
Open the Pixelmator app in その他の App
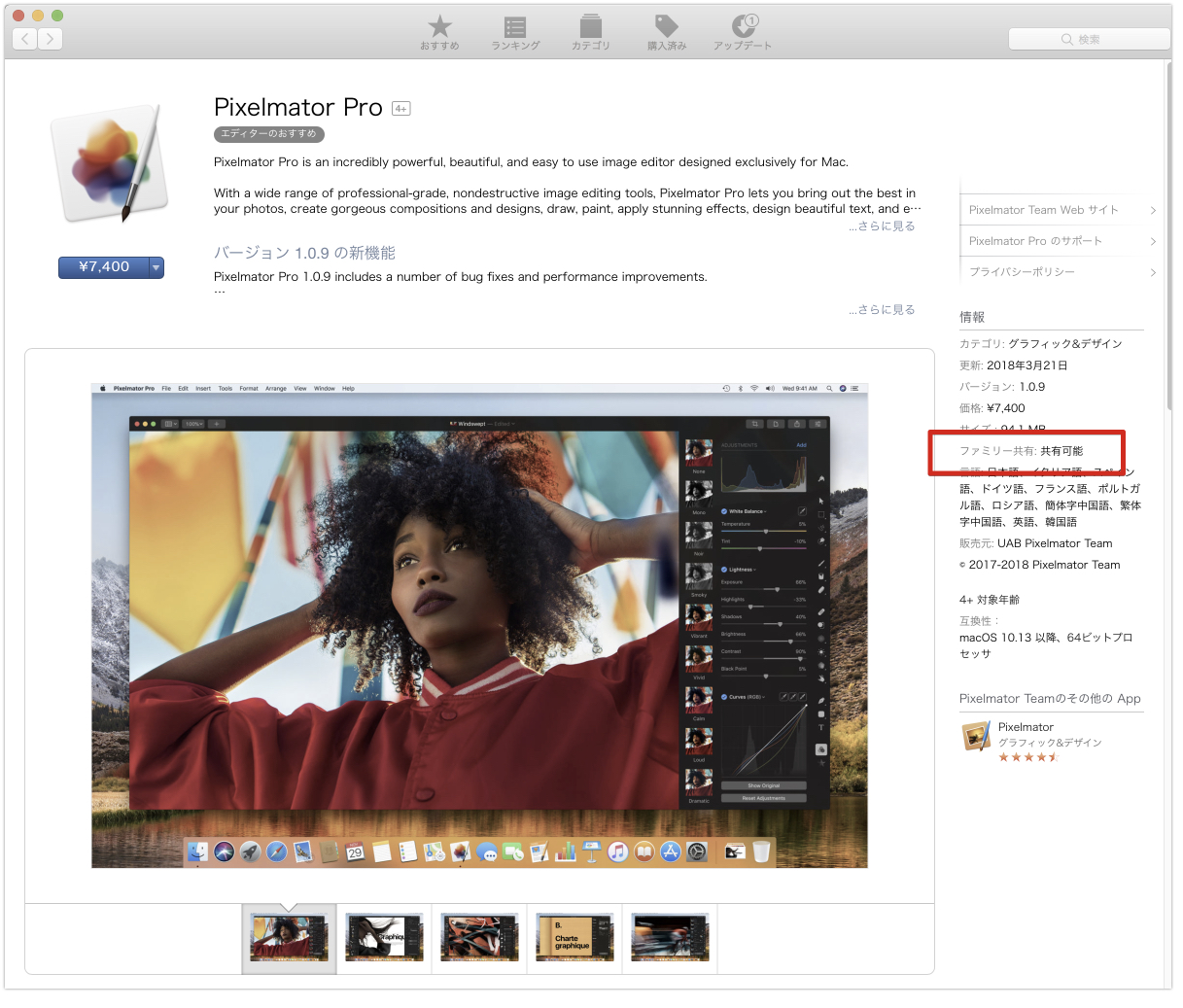point(1026,727)
